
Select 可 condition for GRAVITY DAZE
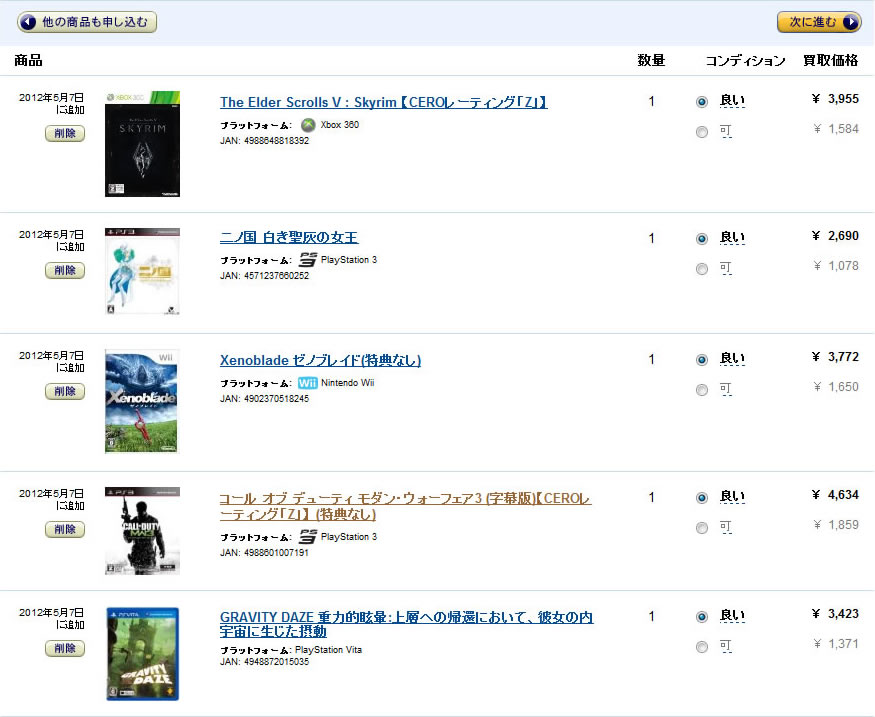[702, 647]
